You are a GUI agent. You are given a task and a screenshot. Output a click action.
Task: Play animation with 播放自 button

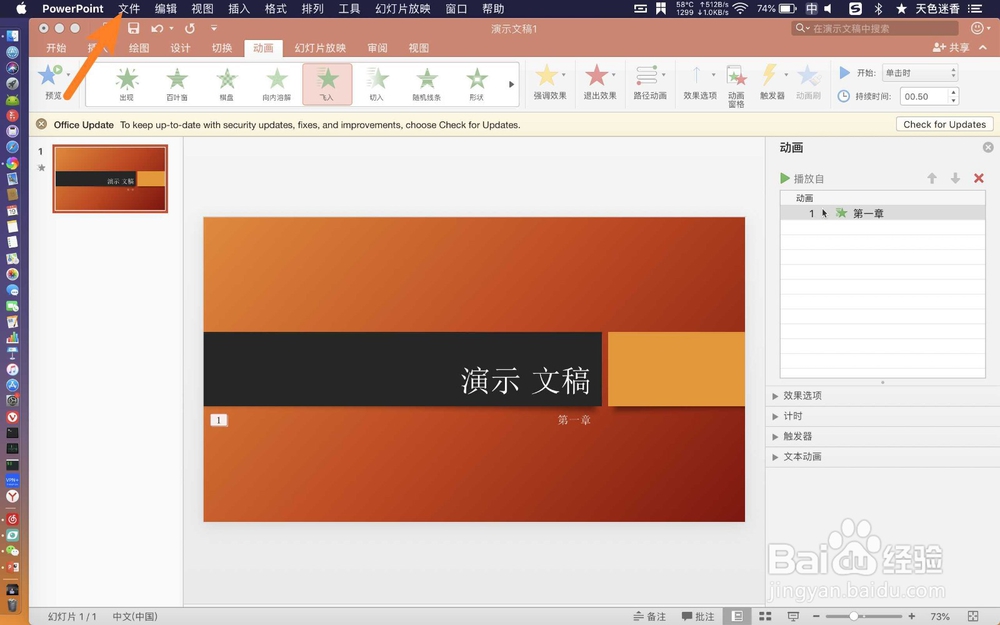coord(802,179)
